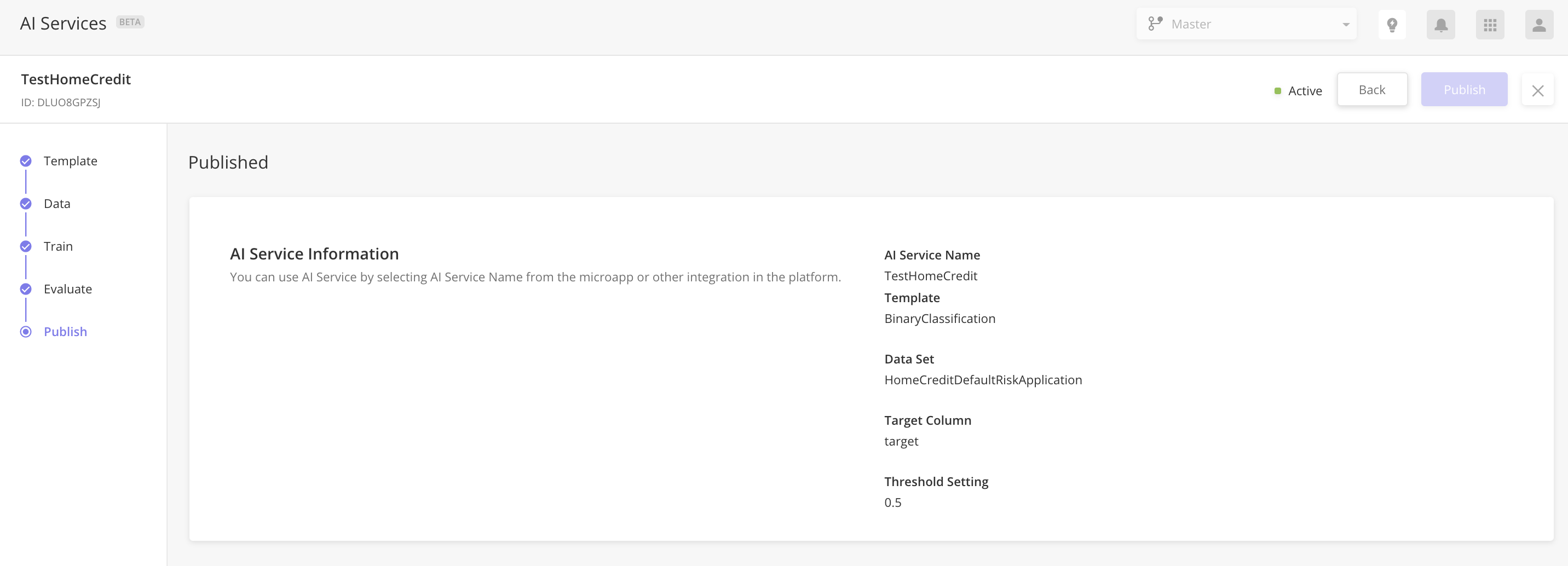The width and height of the screenshot is (1568, 566).
Task: Click the Threshold Setting label
Action: coord(936,481)
